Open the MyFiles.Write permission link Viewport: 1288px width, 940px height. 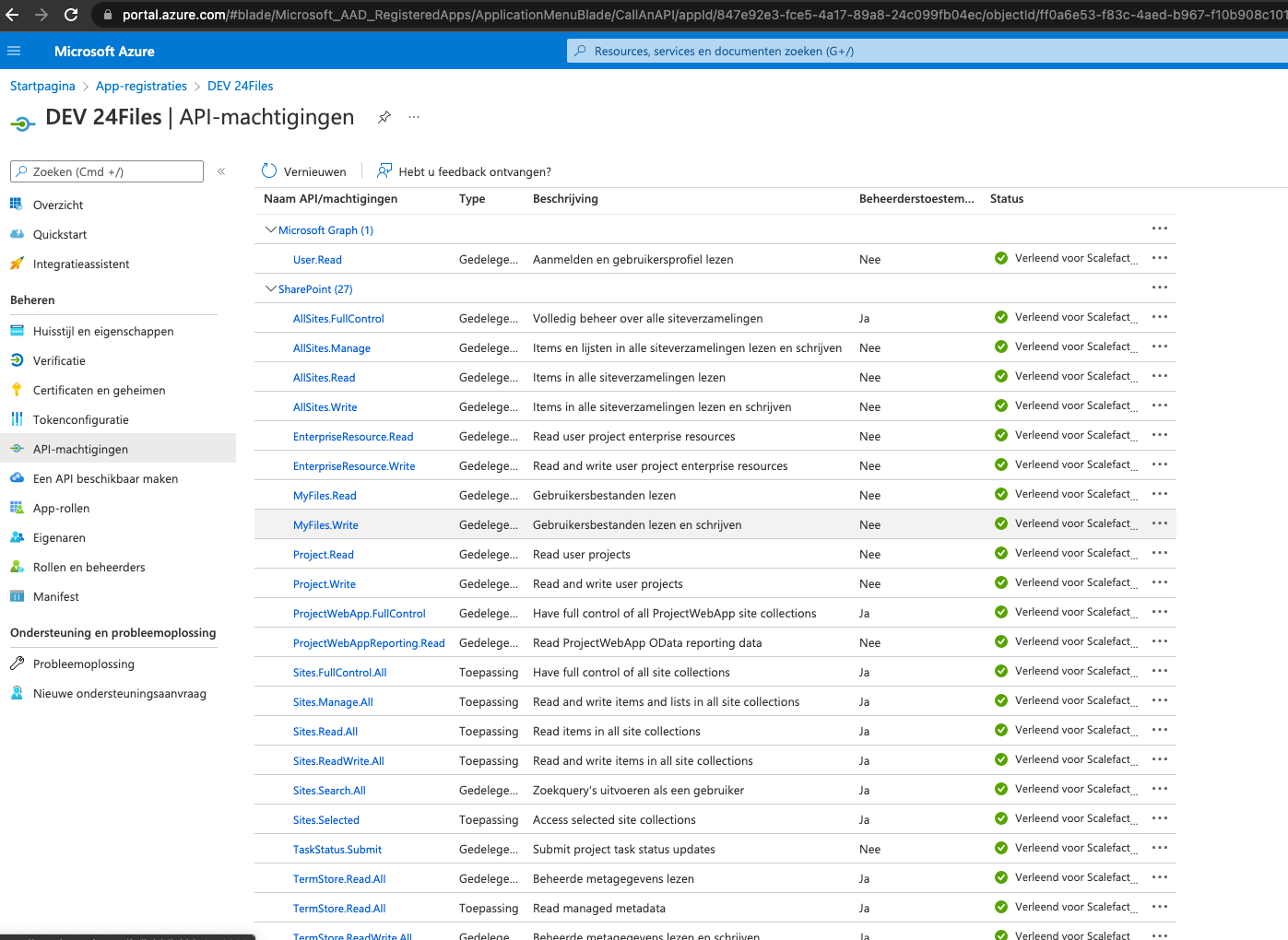point(325,525)
